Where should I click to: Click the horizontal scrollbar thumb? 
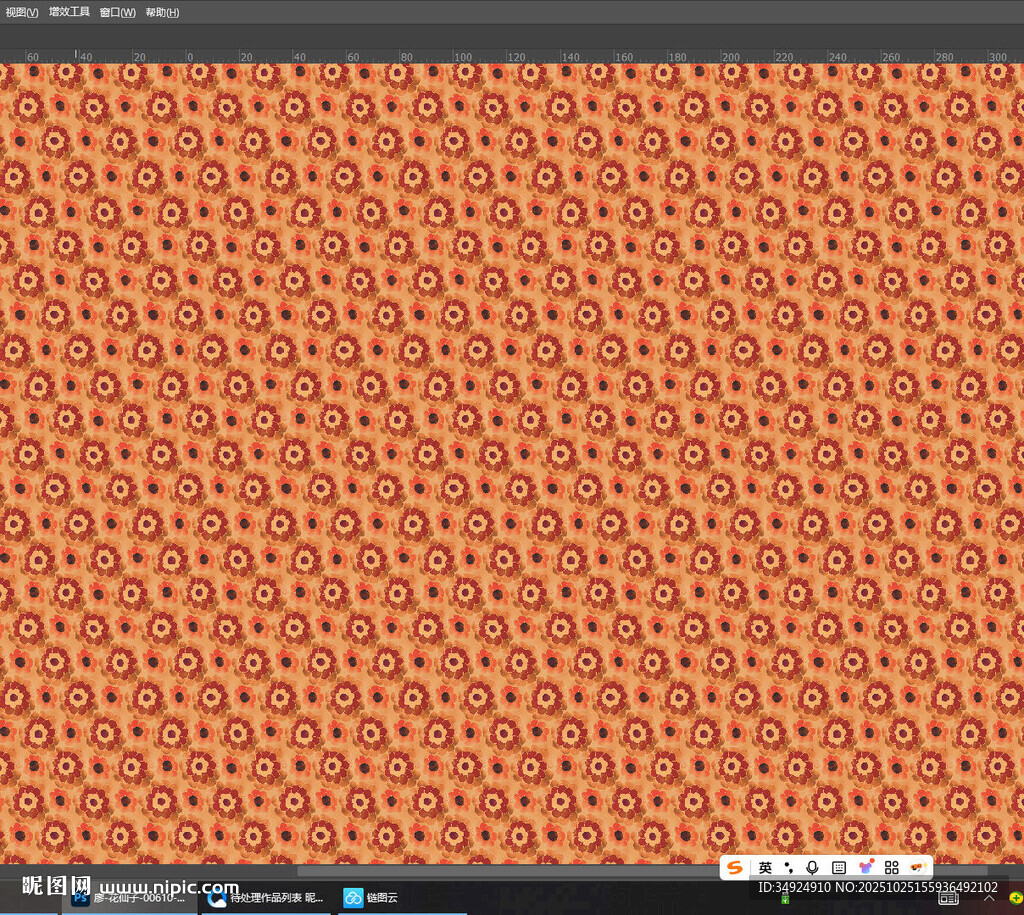coord(641,871)
